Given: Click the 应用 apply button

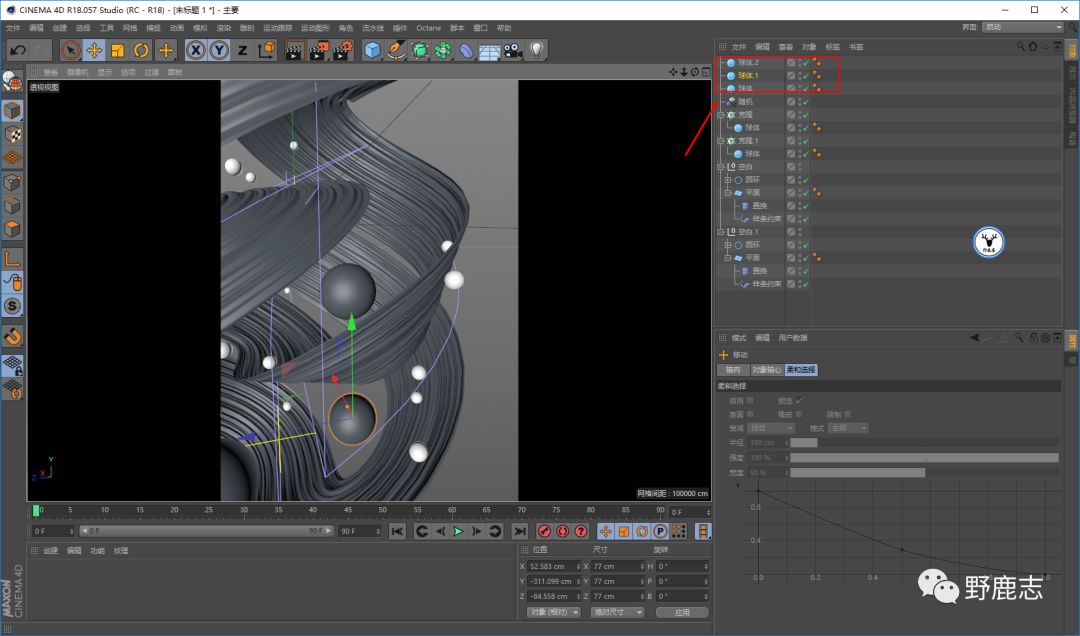Looking at the screenshot, I should coord(682,612).
